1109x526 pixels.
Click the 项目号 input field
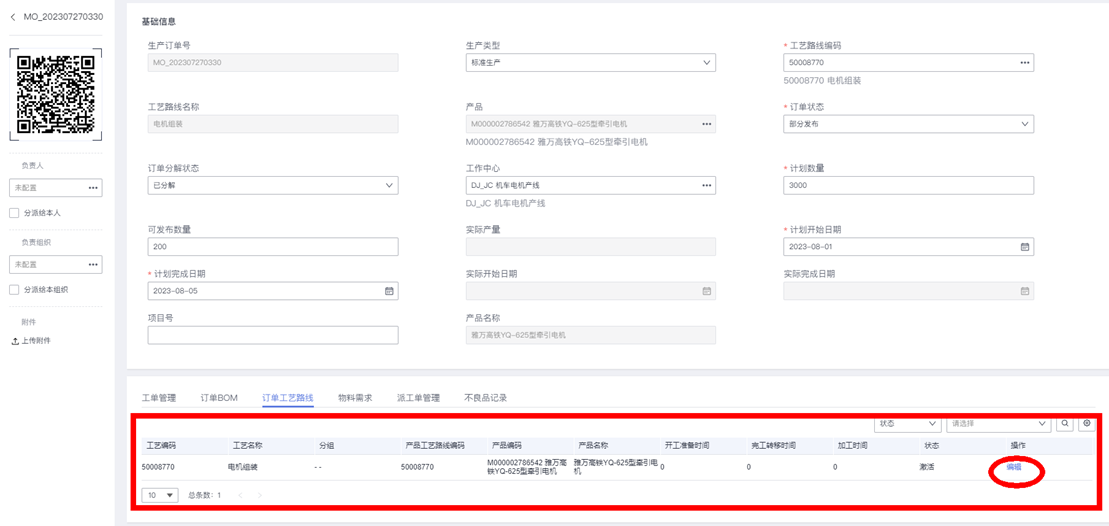pyautogui.click(x=273, y=335)
